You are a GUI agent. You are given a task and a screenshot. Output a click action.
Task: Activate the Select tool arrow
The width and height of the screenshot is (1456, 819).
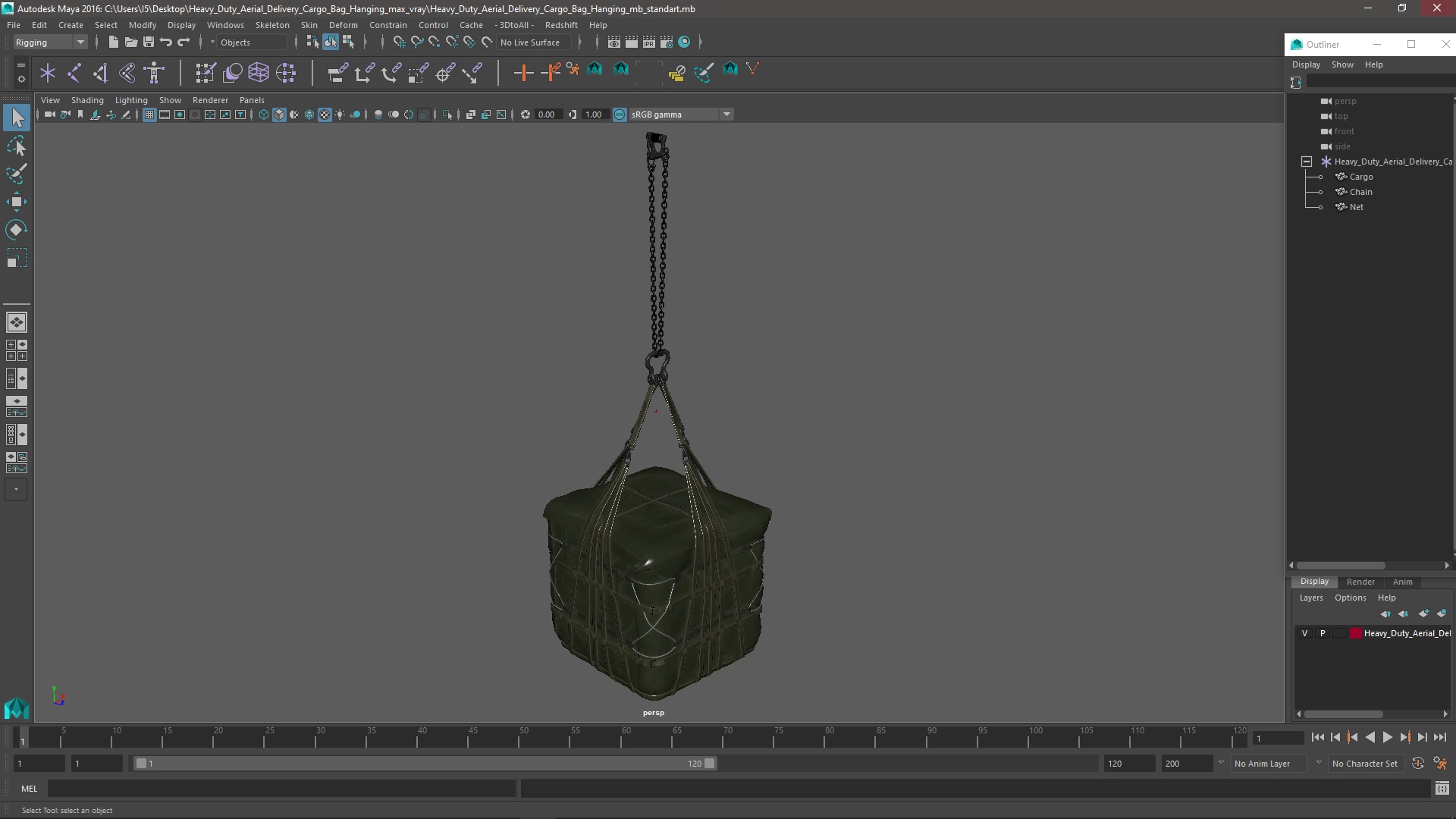click(17, 118)
